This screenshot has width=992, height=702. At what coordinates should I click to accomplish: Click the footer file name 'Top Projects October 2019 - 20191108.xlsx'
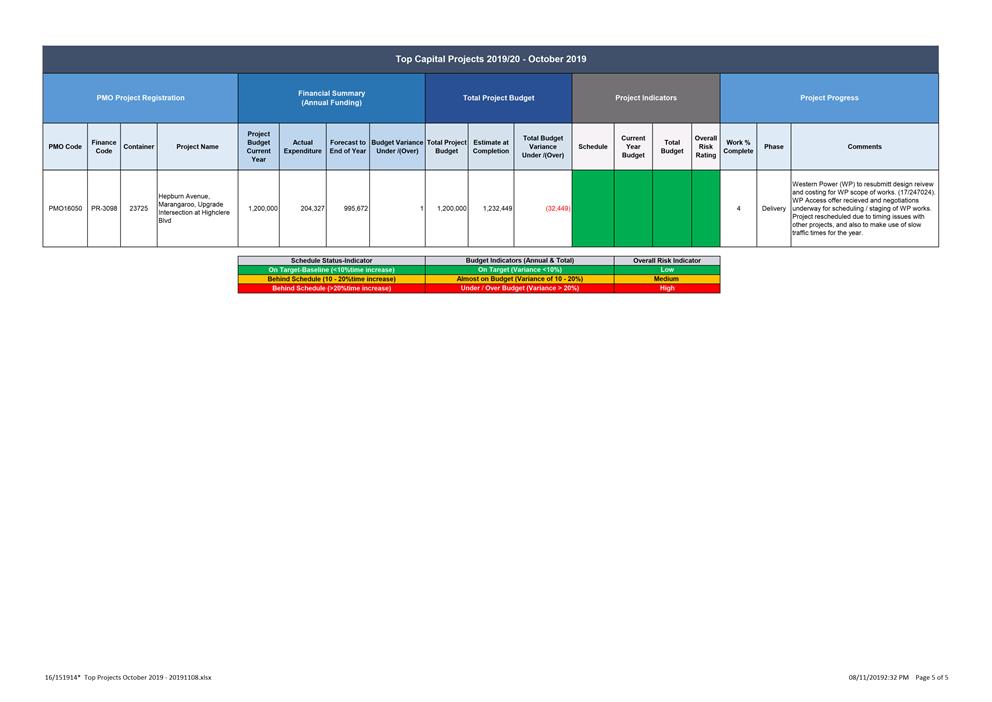click(148, 677)
